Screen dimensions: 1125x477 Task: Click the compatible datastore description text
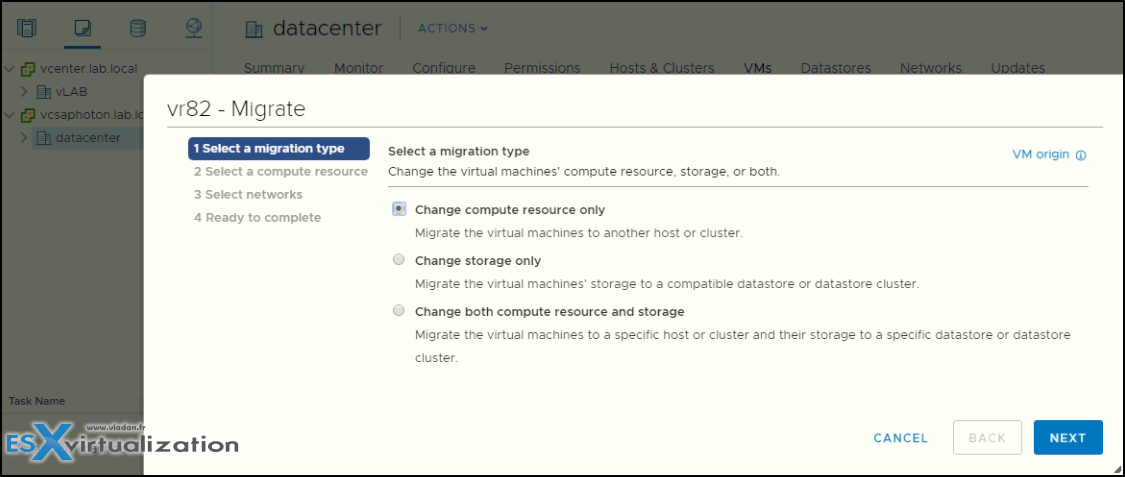pyautogui.click(x=667, y=284)
